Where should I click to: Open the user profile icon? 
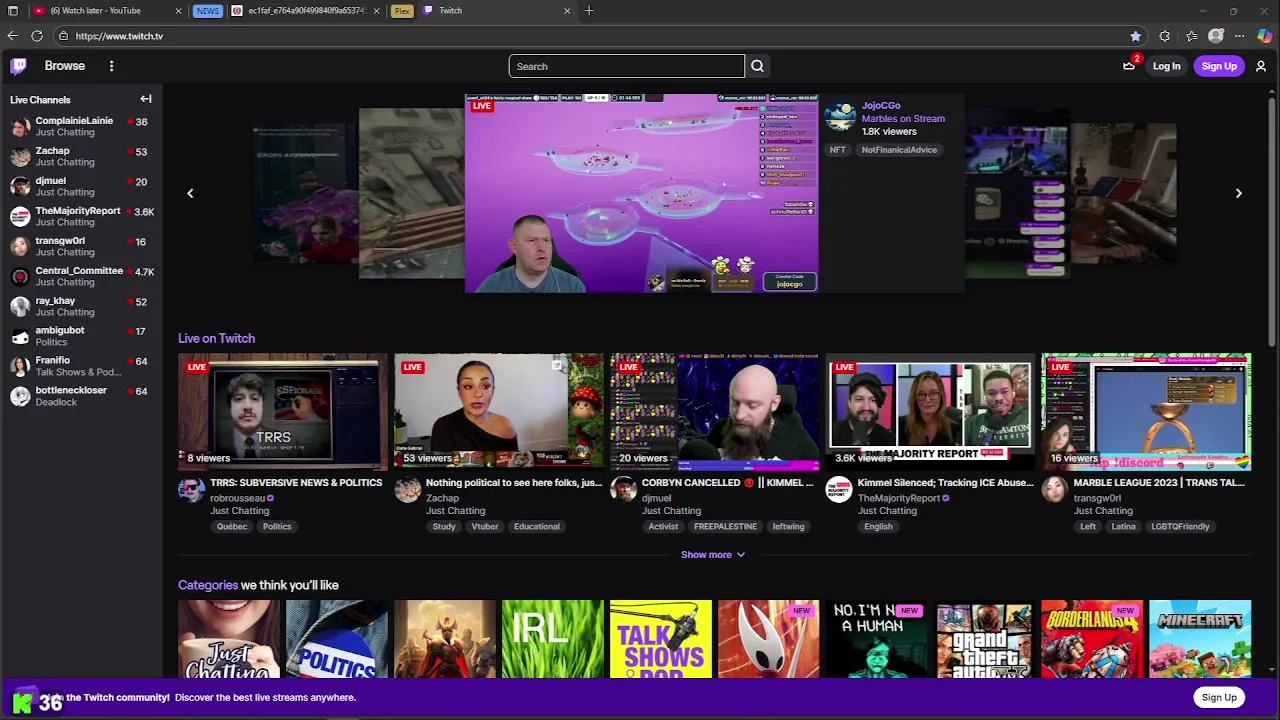[x=1261, y=66]
